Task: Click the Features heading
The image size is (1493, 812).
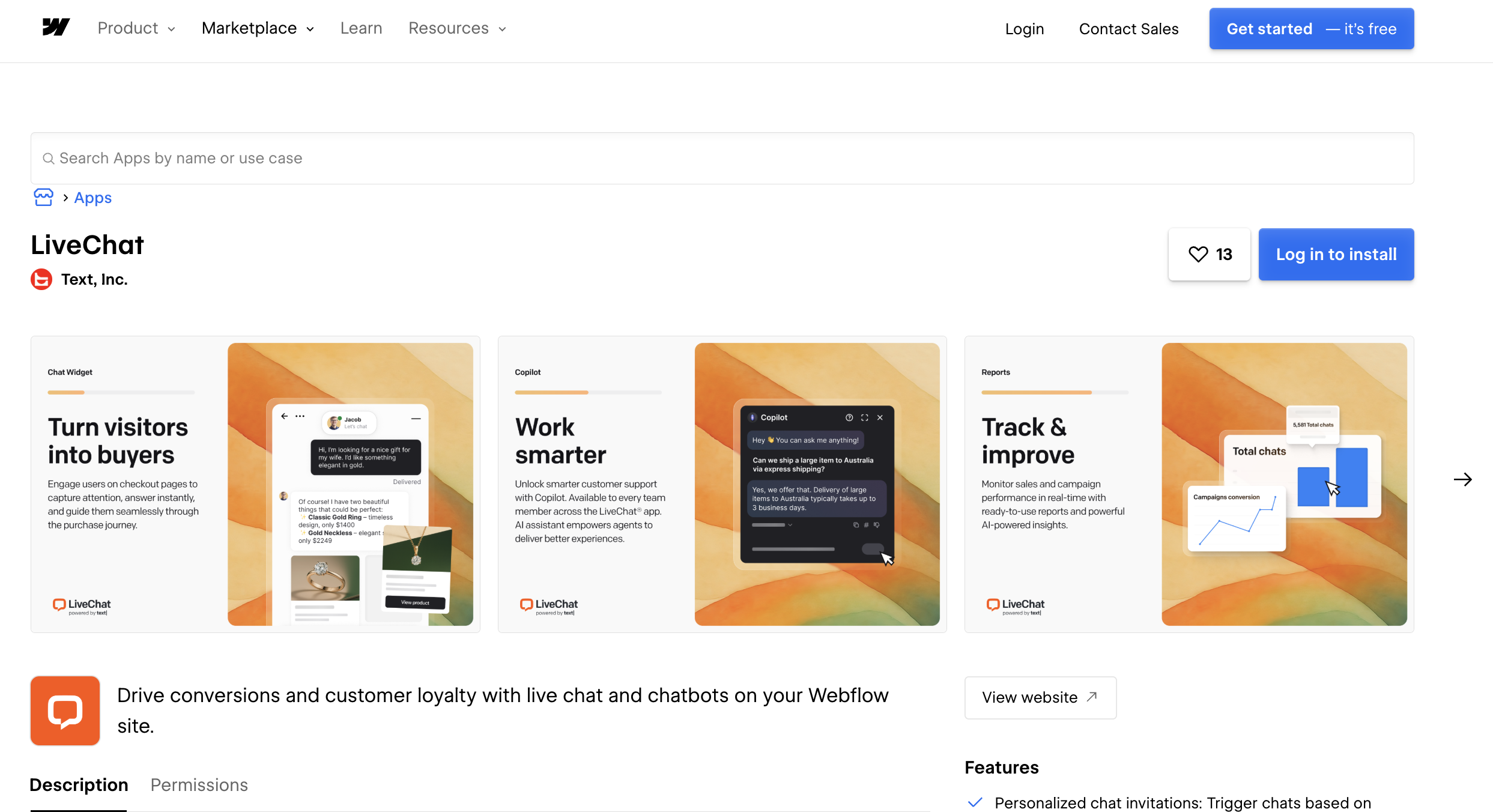Action: pos(1002,768)
